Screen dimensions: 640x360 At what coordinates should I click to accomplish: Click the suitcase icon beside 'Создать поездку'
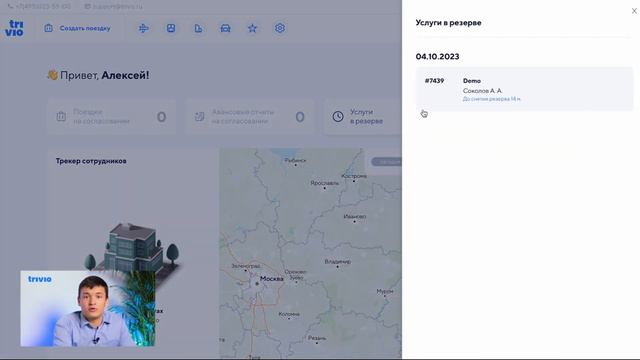(49, 28)
